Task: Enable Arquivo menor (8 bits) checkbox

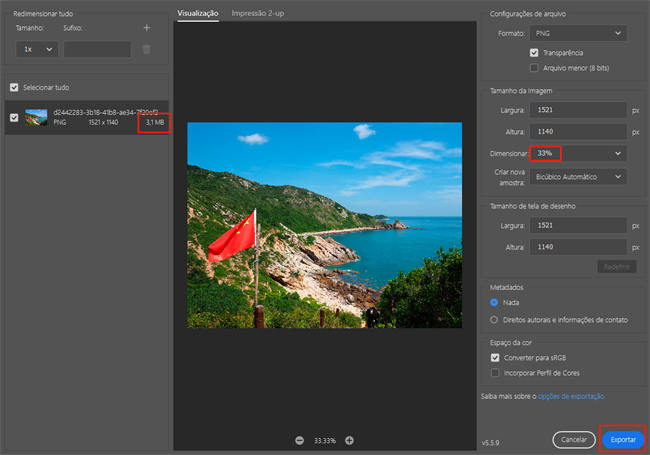Action: (x=534, y=68)
